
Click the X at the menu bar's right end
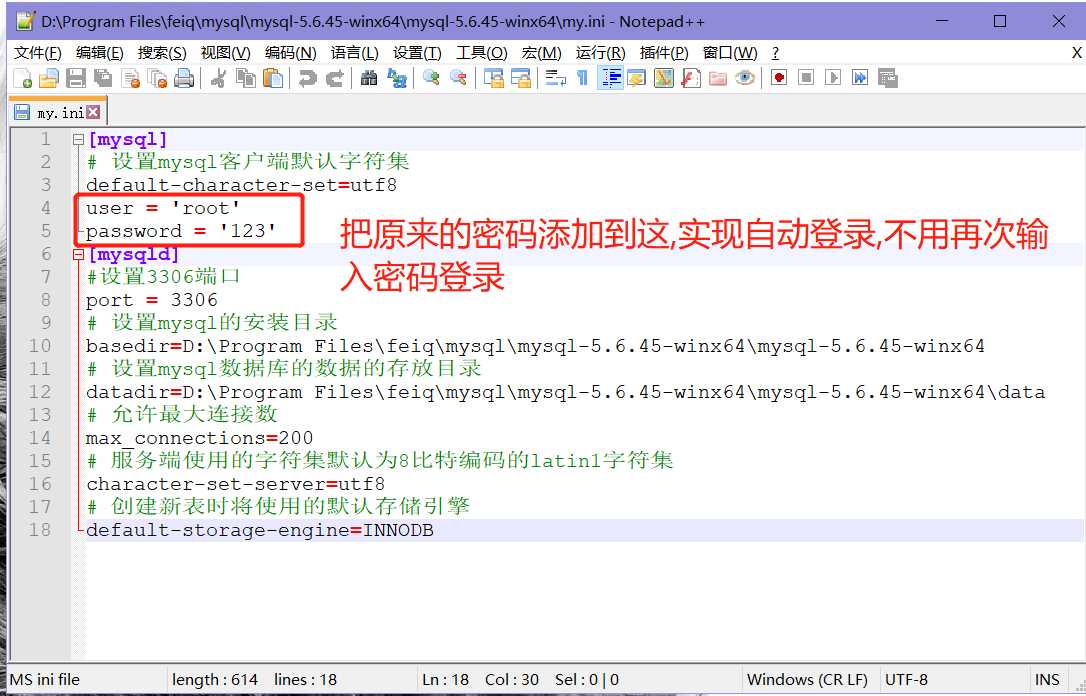pyautogui.click(x=1076, y=53)
